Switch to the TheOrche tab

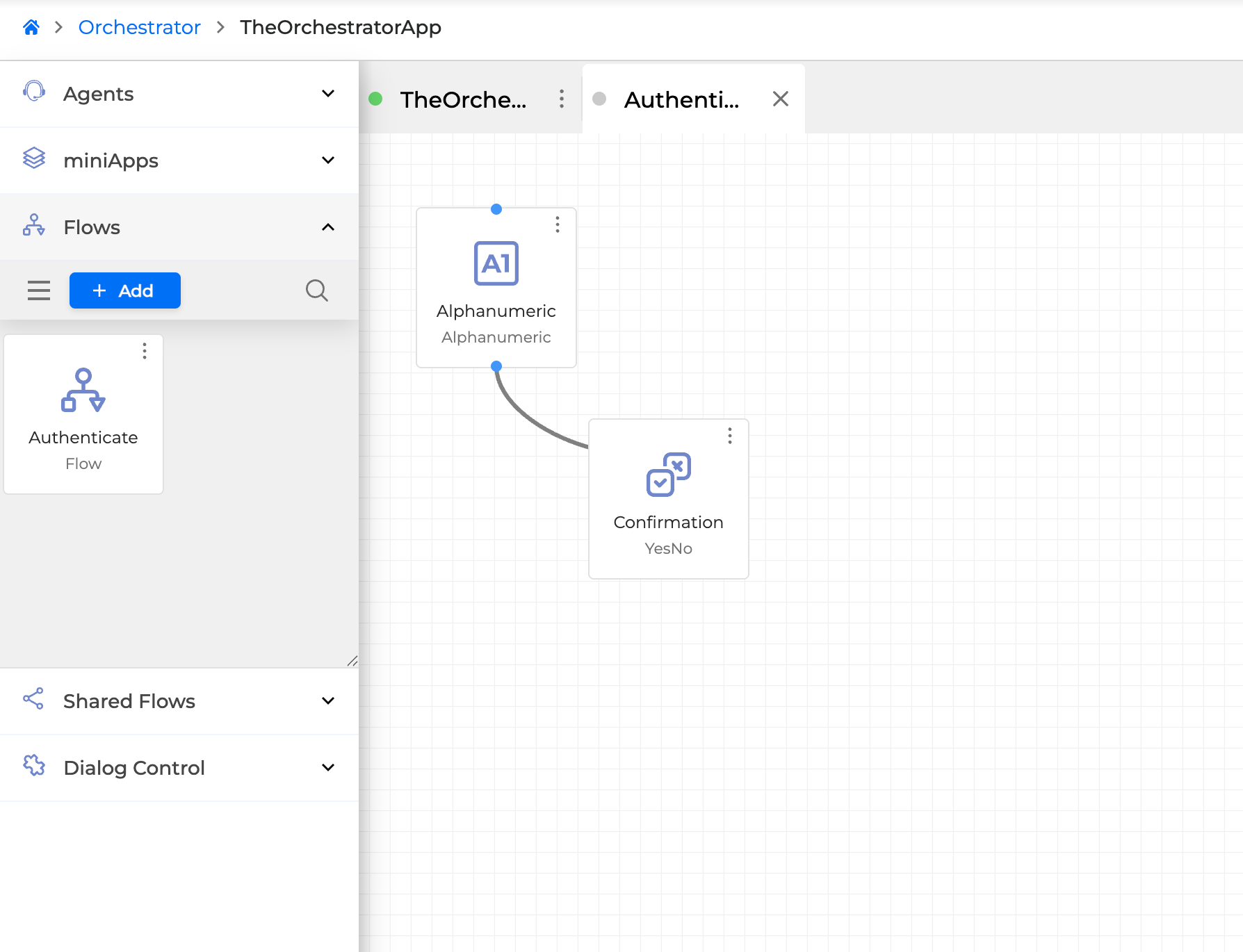464,99
